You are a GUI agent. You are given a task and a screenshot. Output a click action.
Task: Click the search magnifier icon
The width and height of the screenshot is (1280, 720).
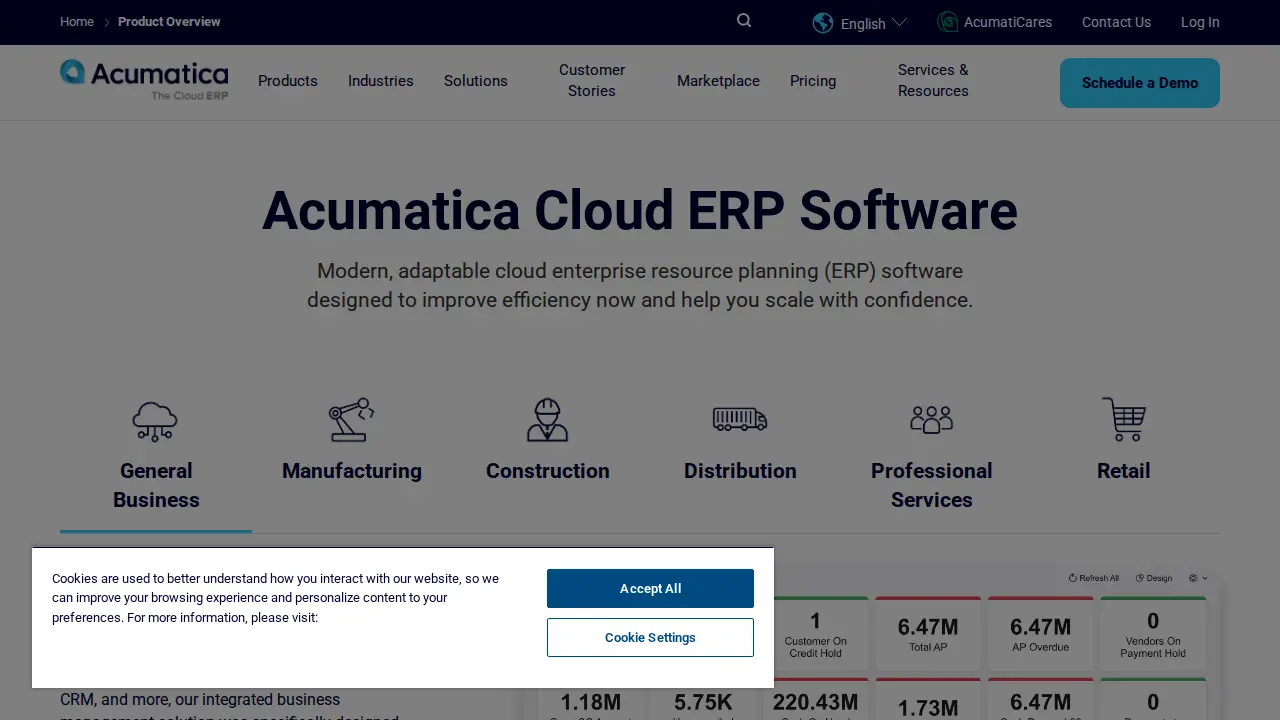pos(744,21)
